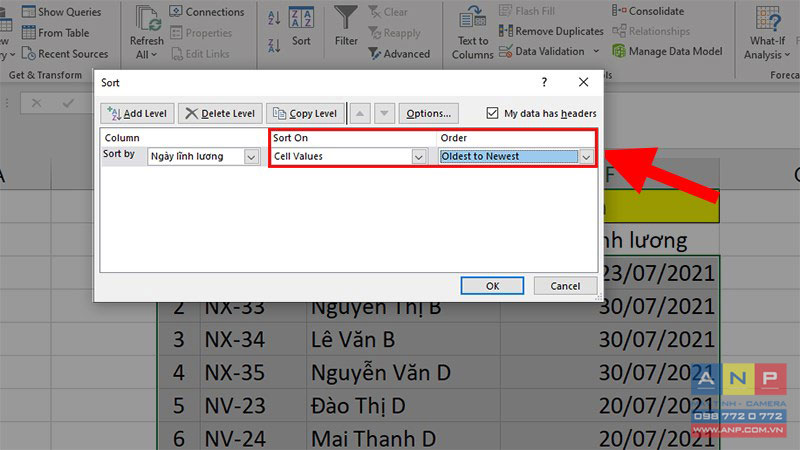Expand Data Validation dropdown arrow
Screen dimensions: 800x450
coord(596,51)
